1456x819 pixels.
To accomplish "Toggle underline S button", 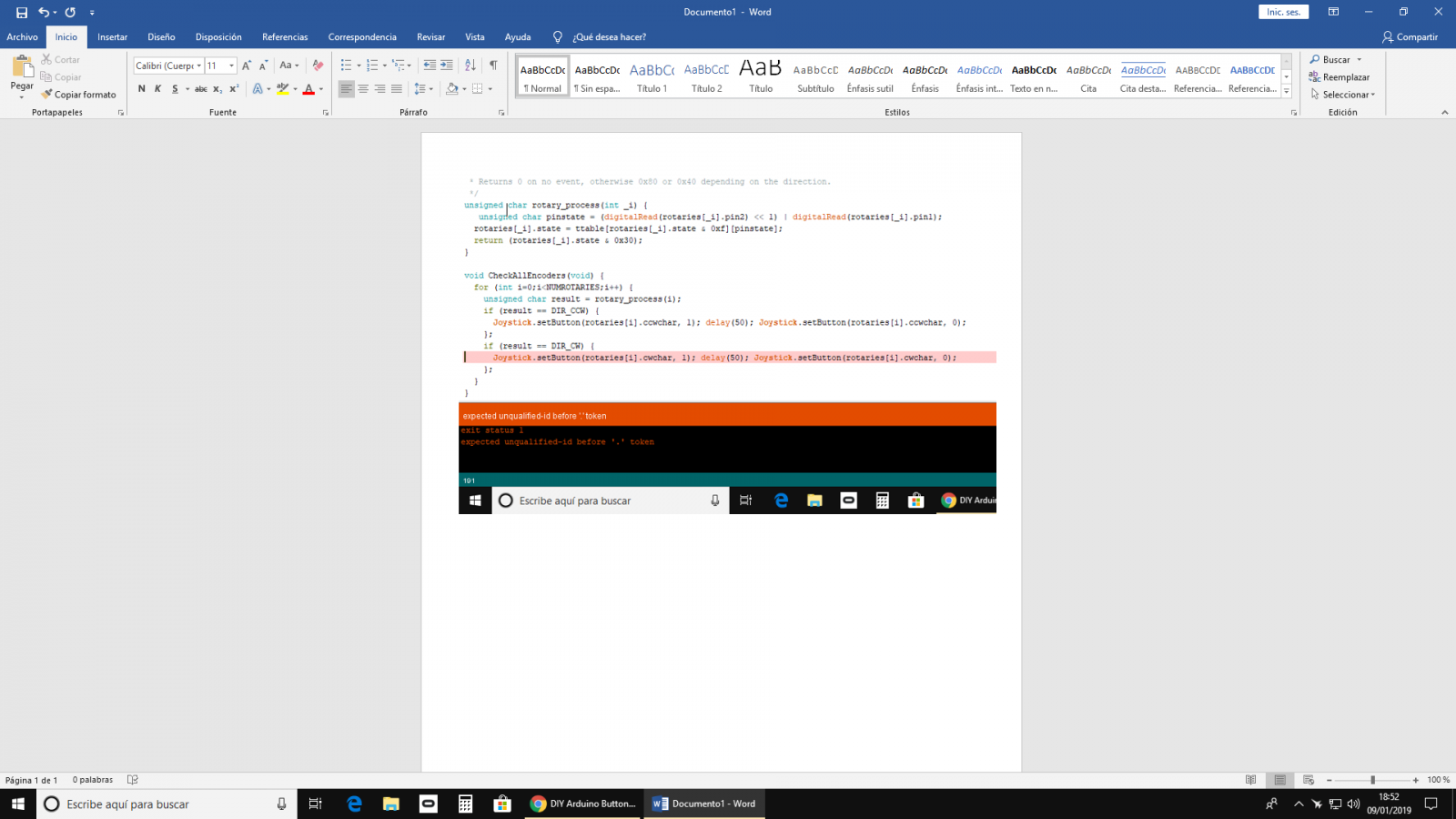I will click(x=175, y=89).
